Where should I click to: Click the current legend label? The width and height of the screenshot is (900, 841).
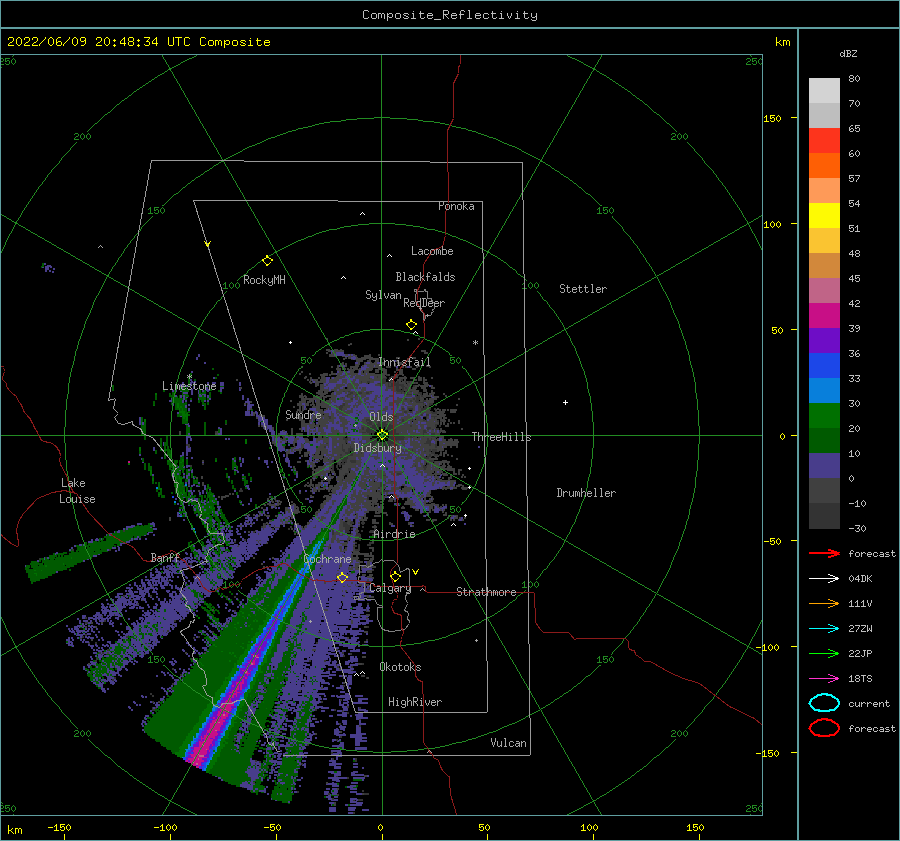[869, 703]
